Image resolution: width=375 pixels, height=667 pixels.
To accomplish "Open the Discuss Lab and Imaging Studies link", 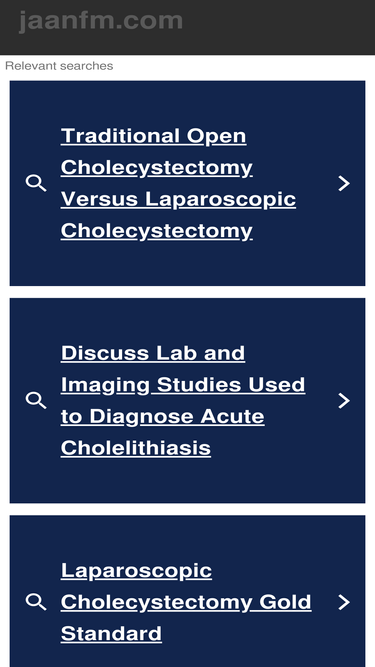I will click(183, 401).
